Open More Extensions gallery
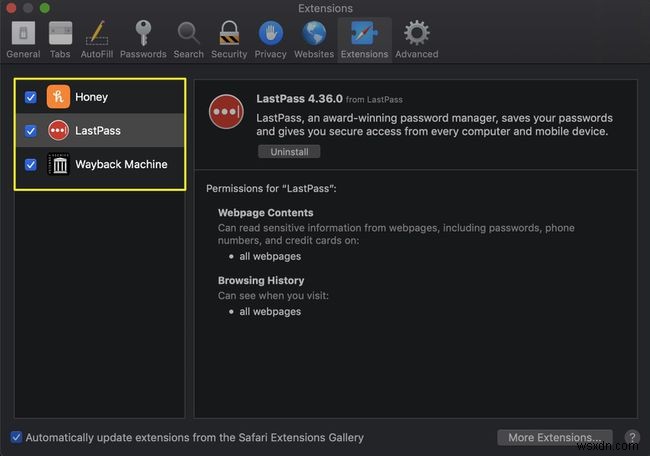Image resolution: width=650 pixels, height=456 pixels. [555, 437]
